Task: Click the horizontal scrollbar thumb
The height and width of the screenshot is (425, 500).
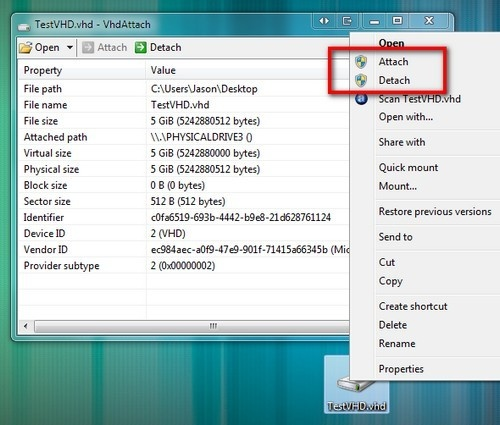Action: pyautogui.click(x=192, y=326)
